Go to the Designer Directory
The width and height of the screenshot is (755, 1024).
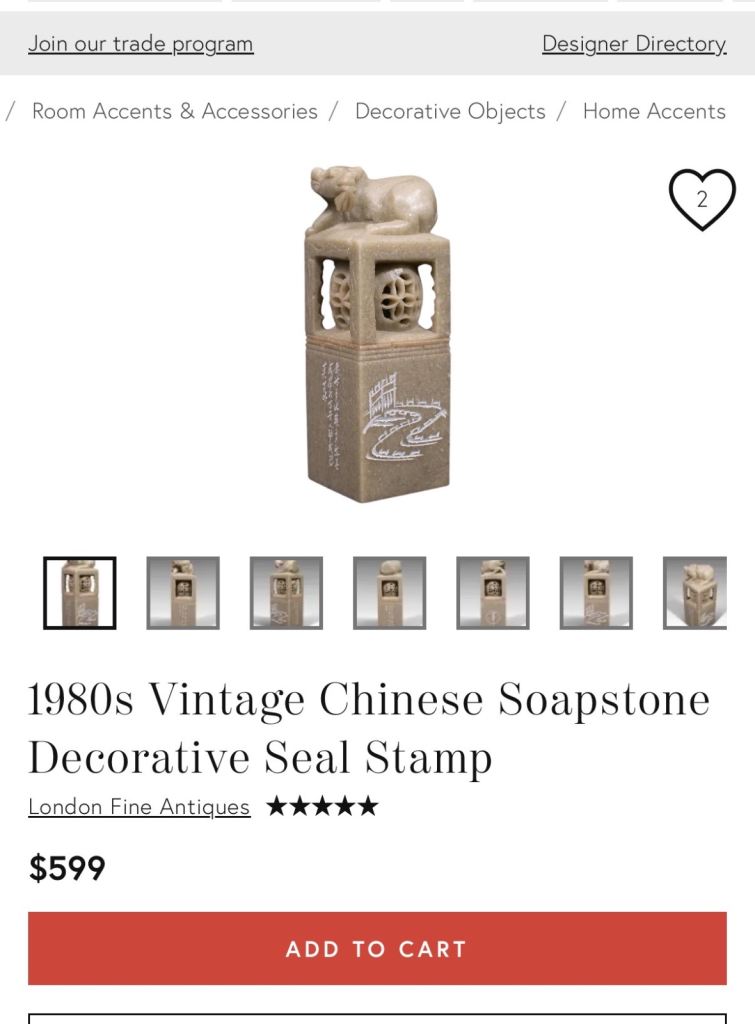point(634,44)
